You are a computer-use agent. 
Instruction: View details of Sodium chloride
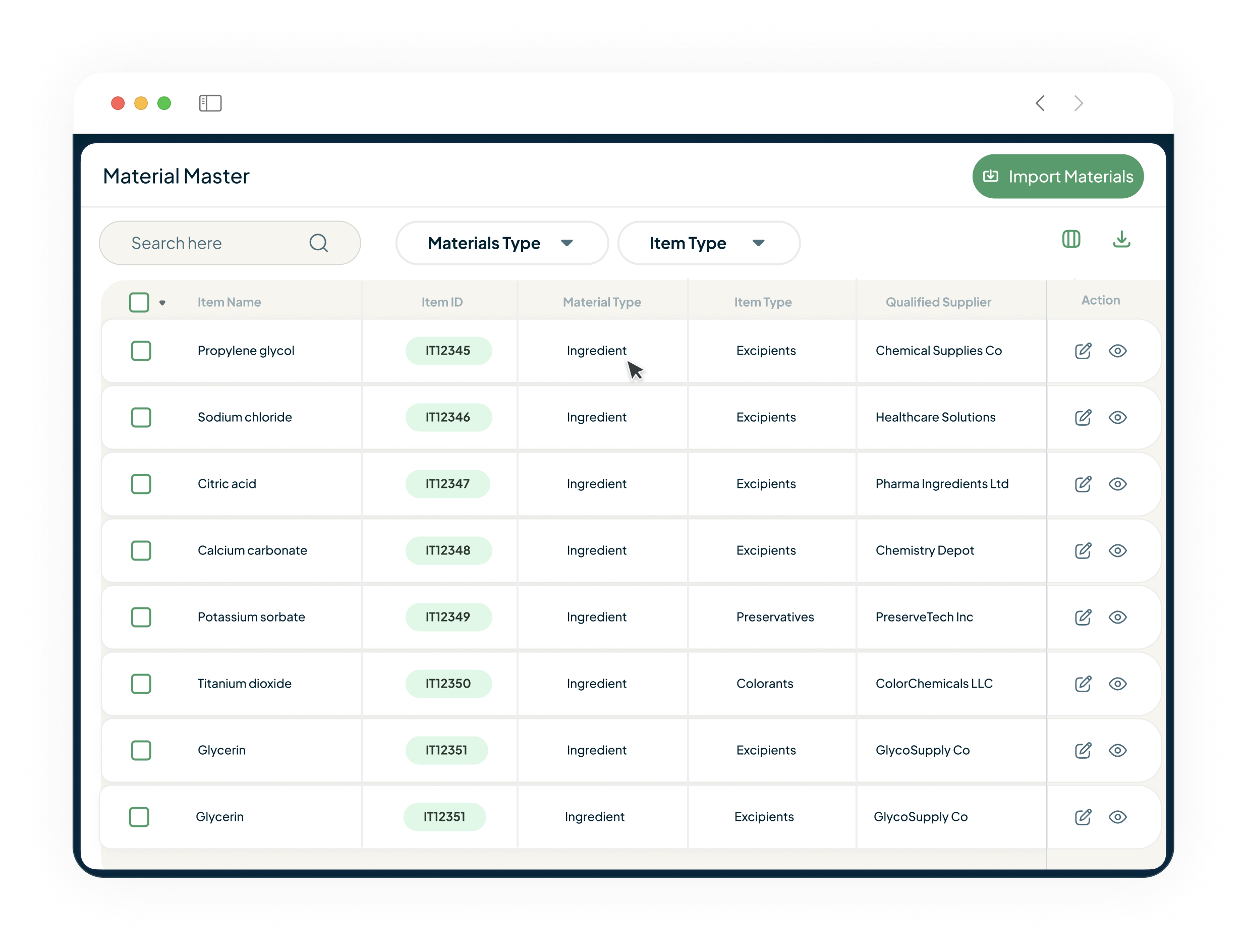[1117, 418]
